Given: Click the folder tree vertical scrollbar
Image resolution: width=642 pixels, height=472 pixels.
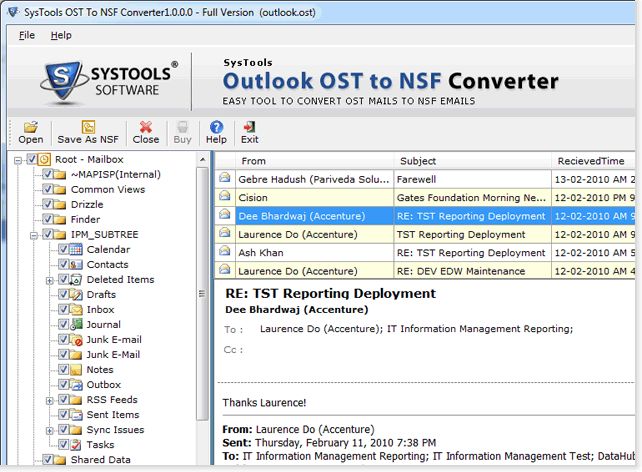Looking at the screenshot, I should (202, 300).
